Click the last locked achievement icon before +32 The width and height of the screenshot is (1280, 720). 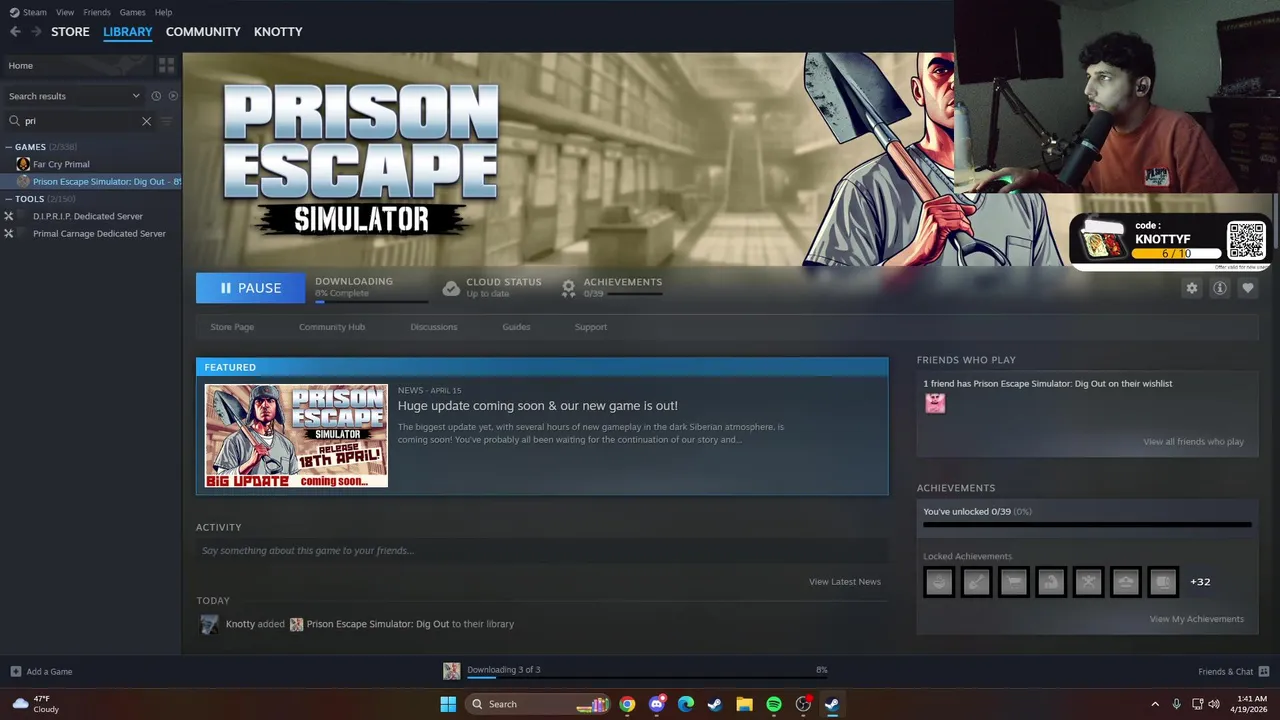tap(1163, 581)
